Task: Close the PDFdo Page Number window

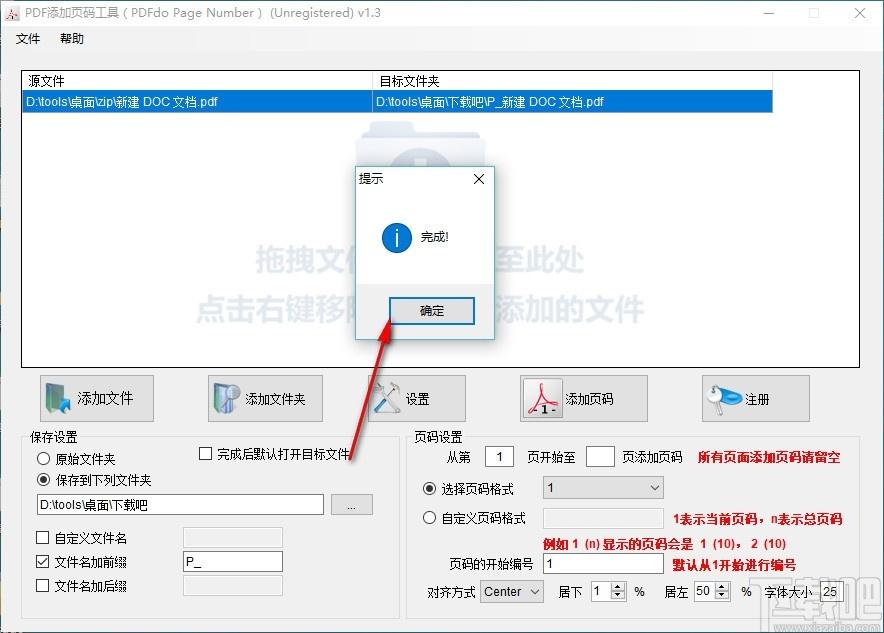Action: pos(860,13)
